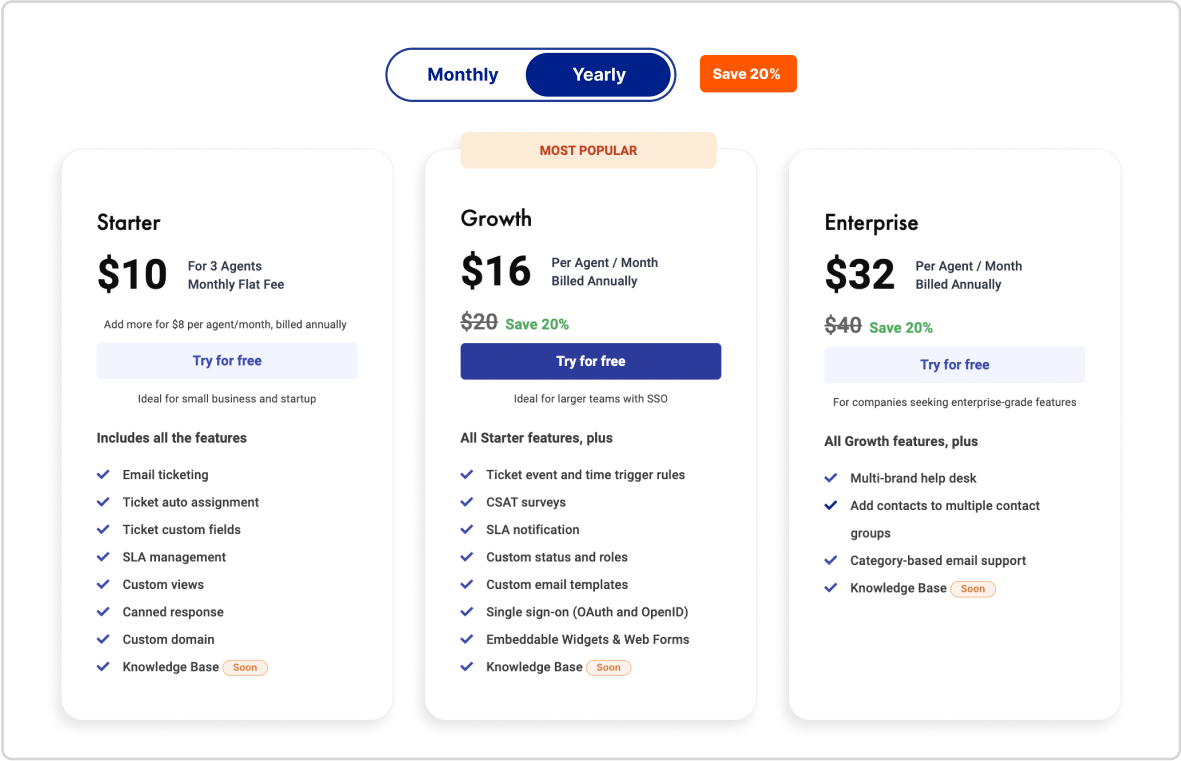Click Soon badge in Growth Knowledge Base
This screenshot has height=761, width=1181.
click(x=609, y=668)
